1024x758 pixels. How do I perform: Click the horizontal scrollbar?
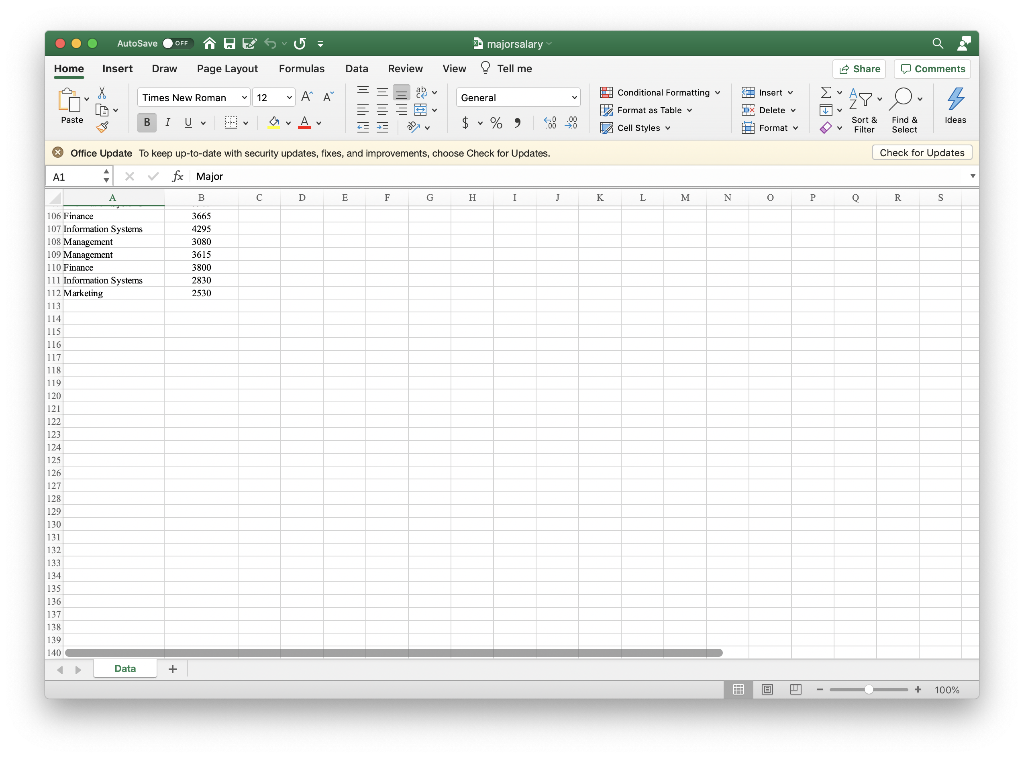(394, 653)
